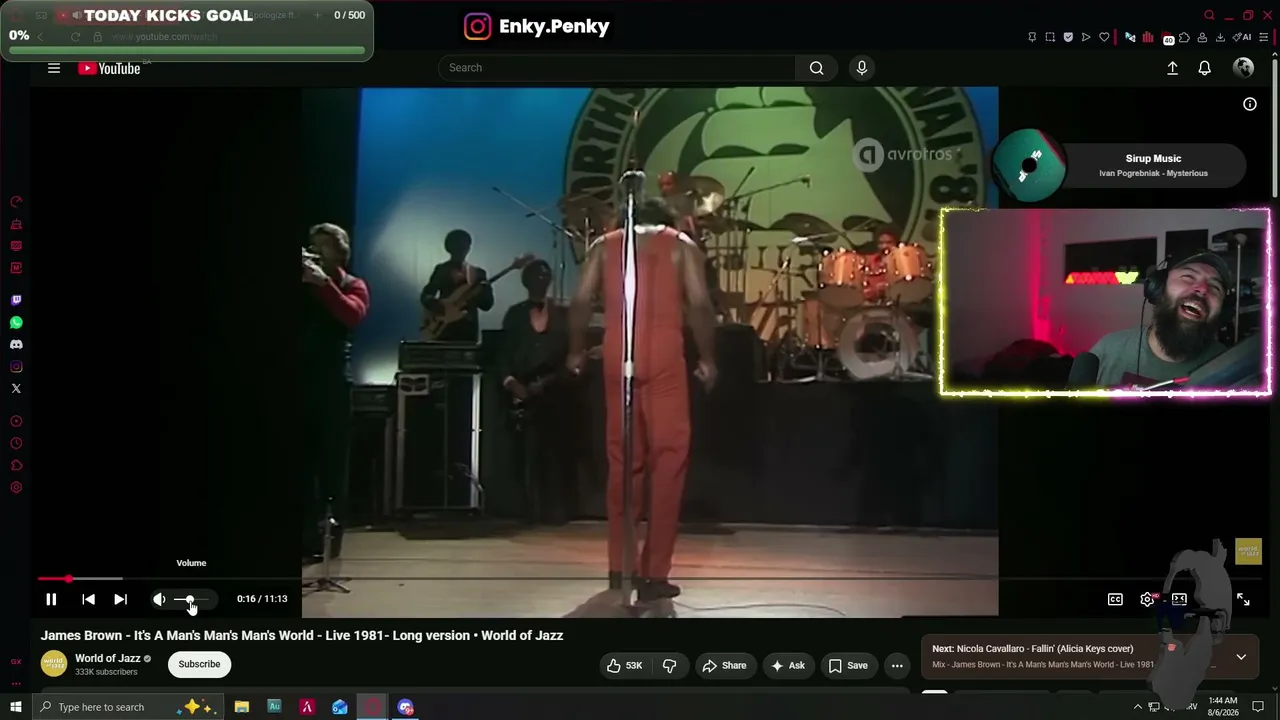Expand the Next mix playlist panel

[1241, 657]
